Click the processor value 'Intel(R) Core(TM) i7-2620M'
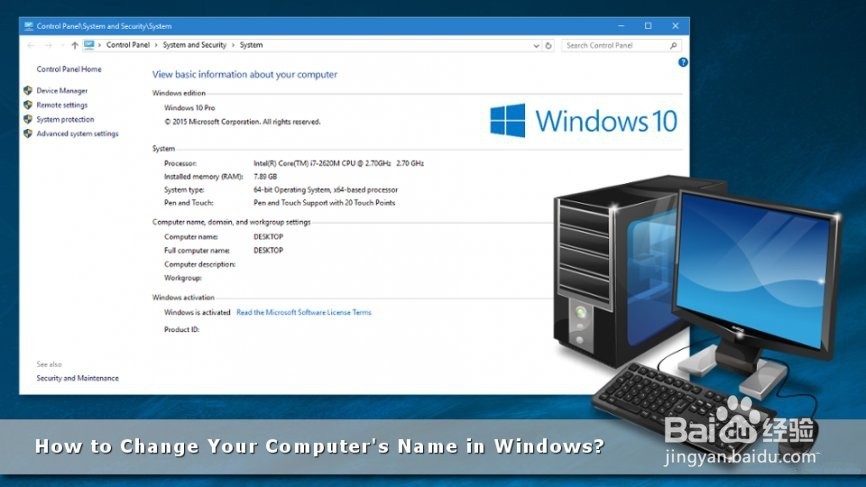 click(x=339, y=163)
